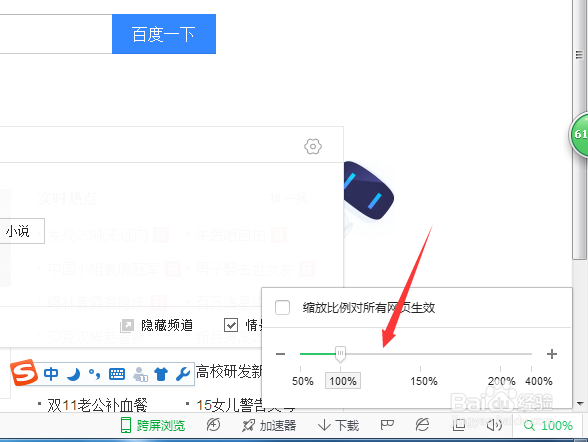Click the scrollbar down arrow
588x442 pixels.
point(580,404)
